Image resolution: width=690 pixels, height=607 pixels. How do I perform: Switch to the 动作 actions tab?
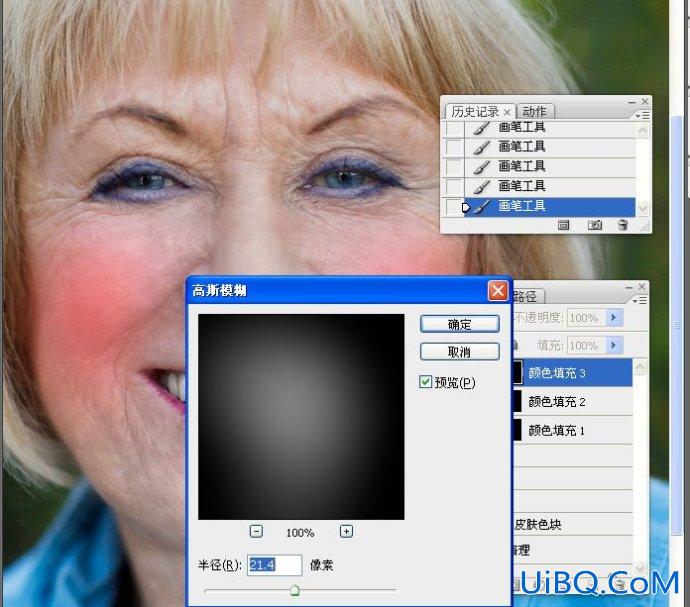[534, 111]
